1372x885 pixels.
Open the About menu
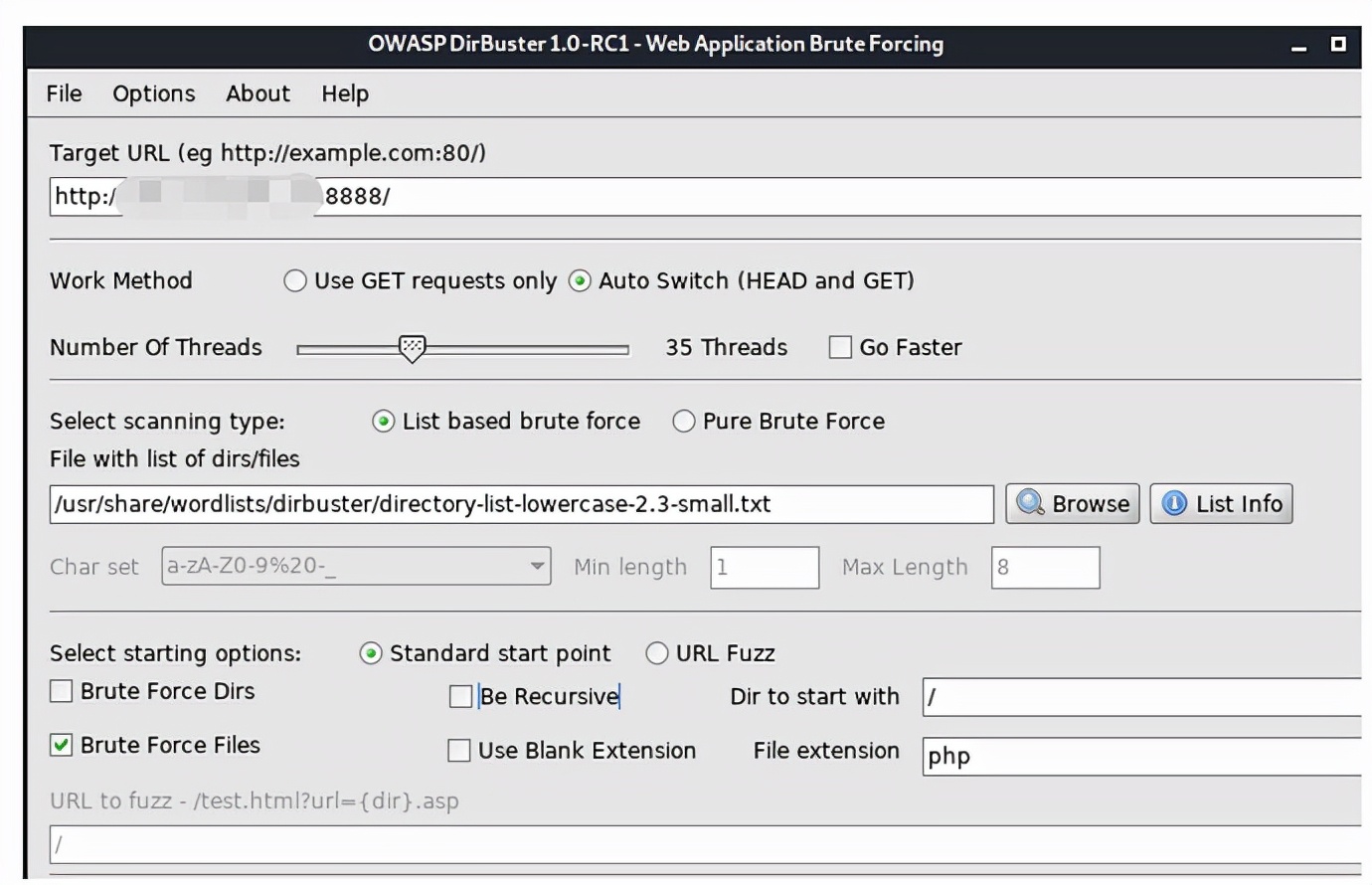point(257,93)
